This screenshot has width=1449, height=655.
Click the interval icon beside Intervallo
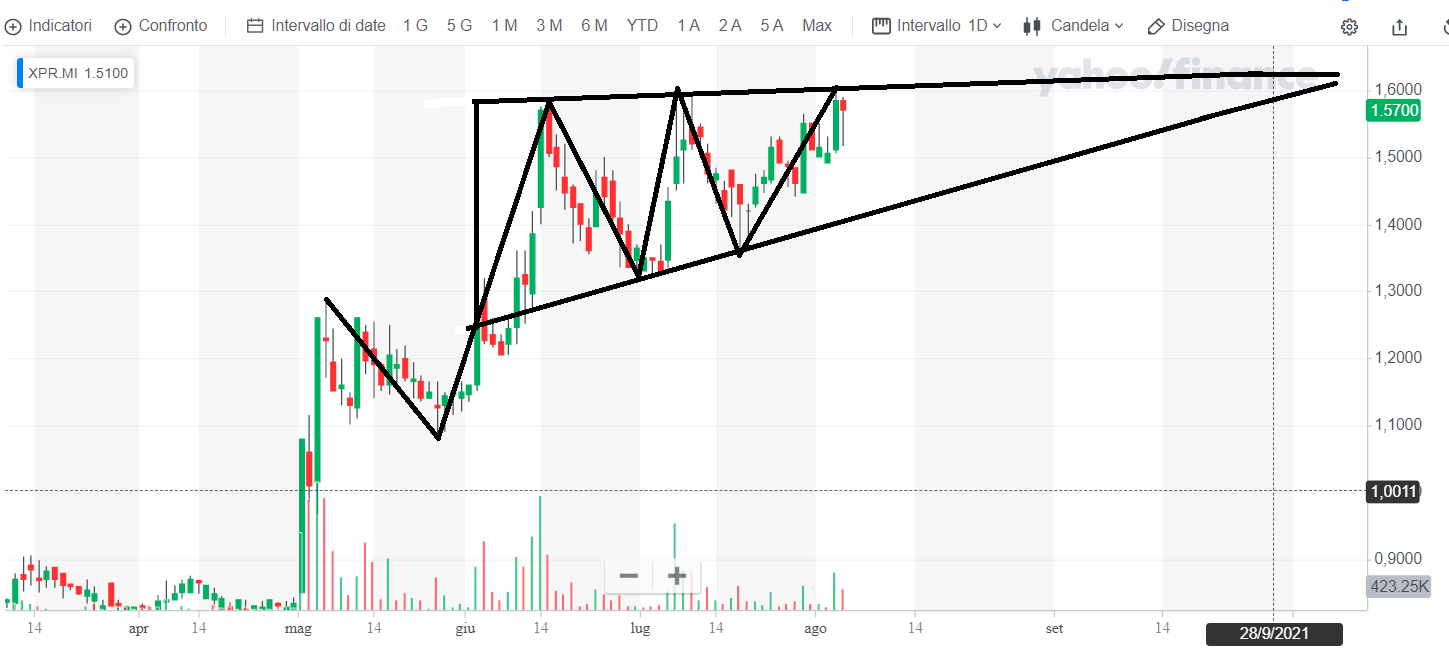[881, 26]
